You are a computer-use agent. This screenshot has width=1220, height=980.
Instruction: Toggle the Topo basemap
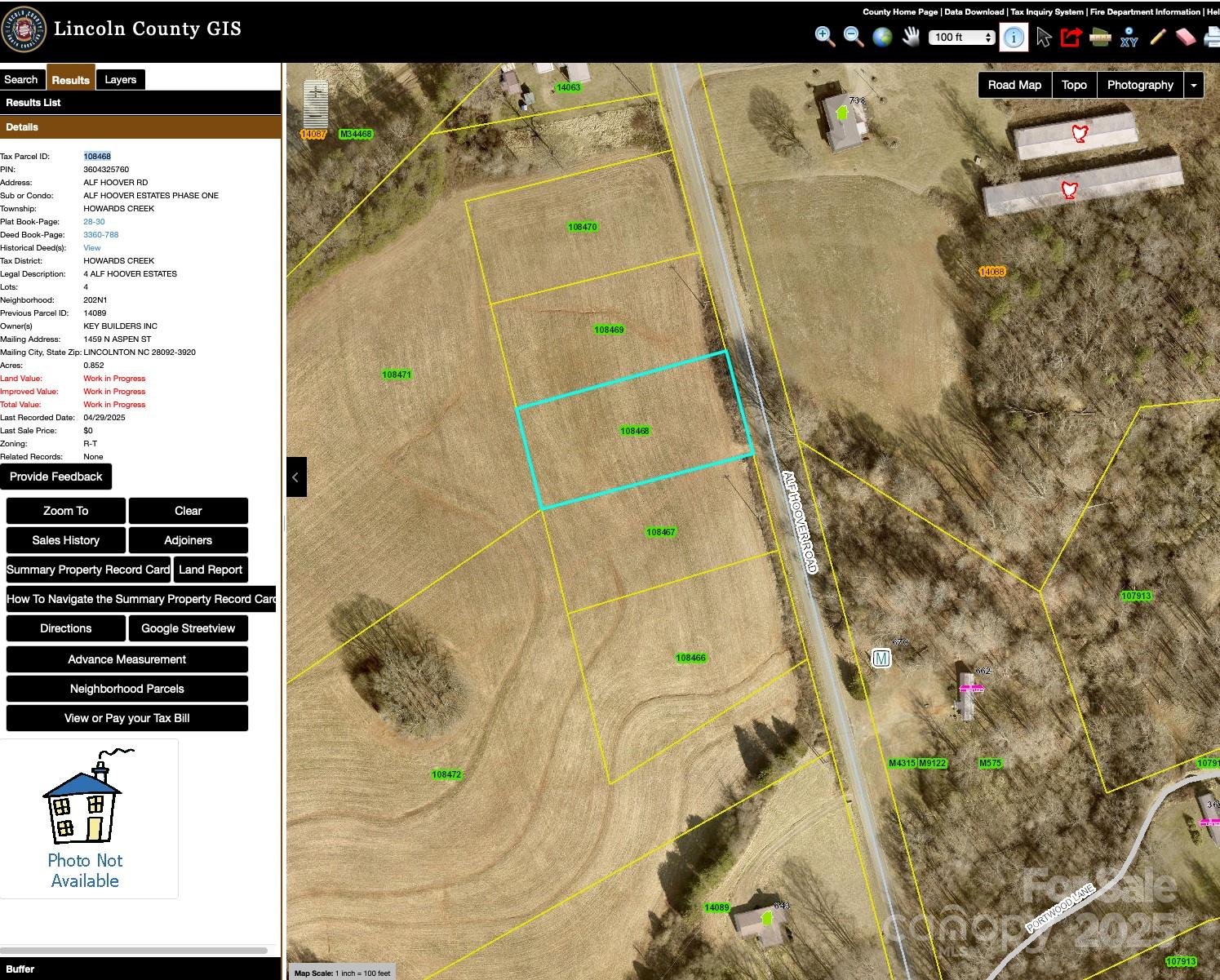pos(1074,85)
